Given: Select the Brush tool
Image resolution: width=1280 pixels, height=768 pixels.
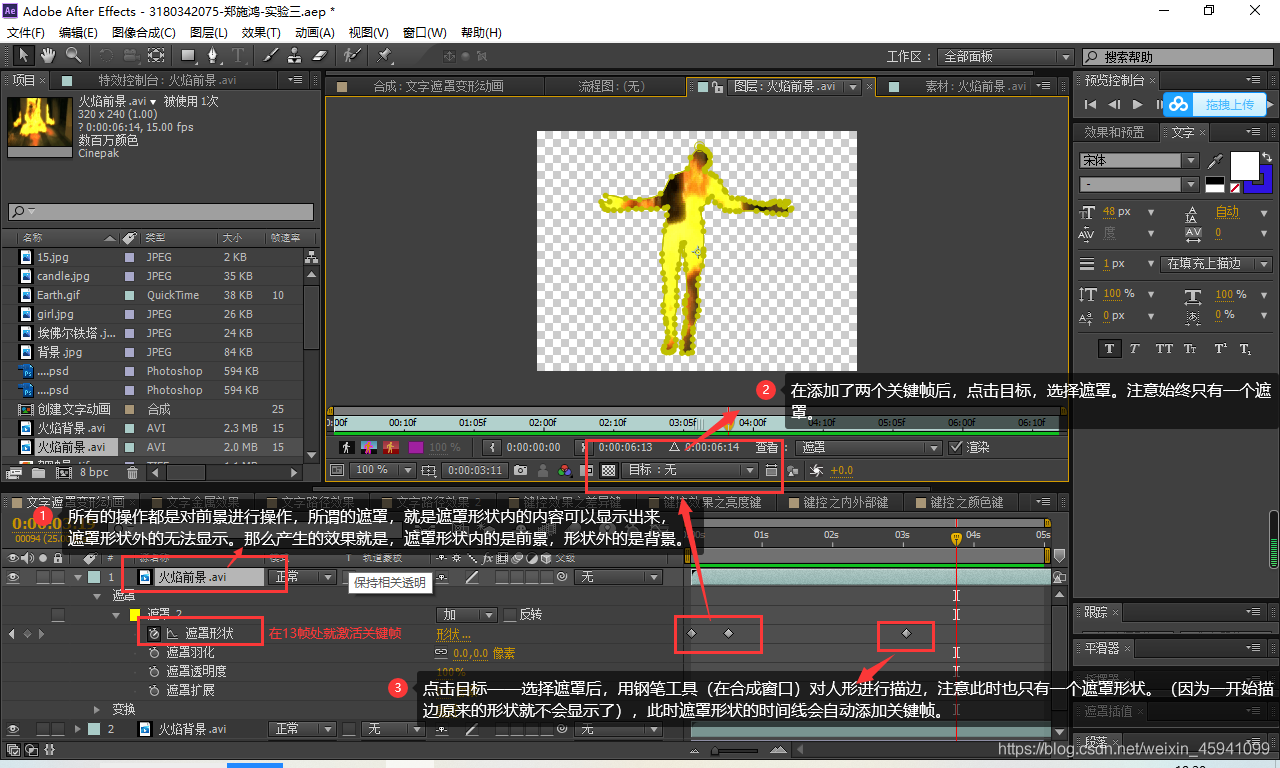Looking at the screenshot, I should coord(269,55).
